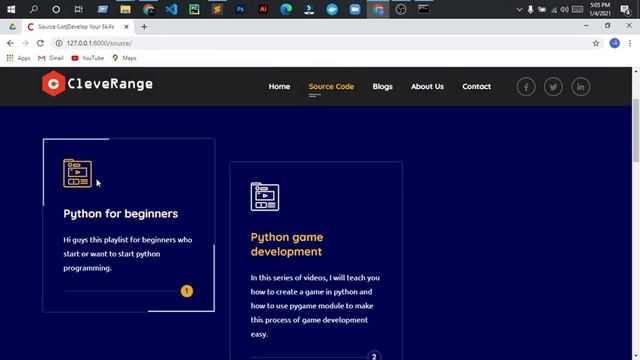Image resolution: width=640 pixels, height=360 pixels.
Task: Open Microsoft Edge from taskbar
Action: coord(286,9)
